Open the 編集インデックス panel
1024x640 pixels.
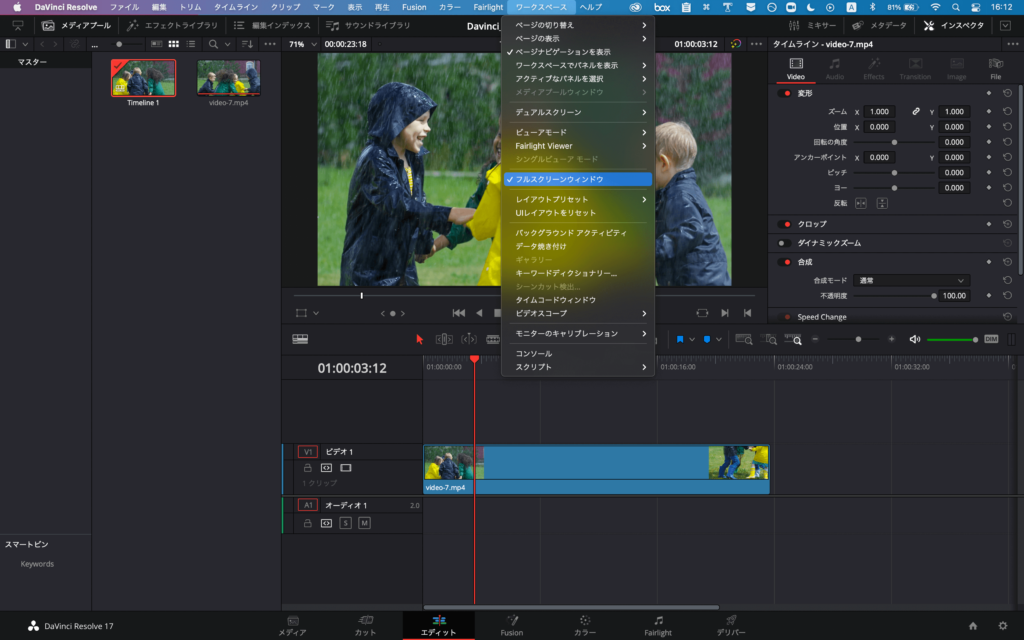272,25
